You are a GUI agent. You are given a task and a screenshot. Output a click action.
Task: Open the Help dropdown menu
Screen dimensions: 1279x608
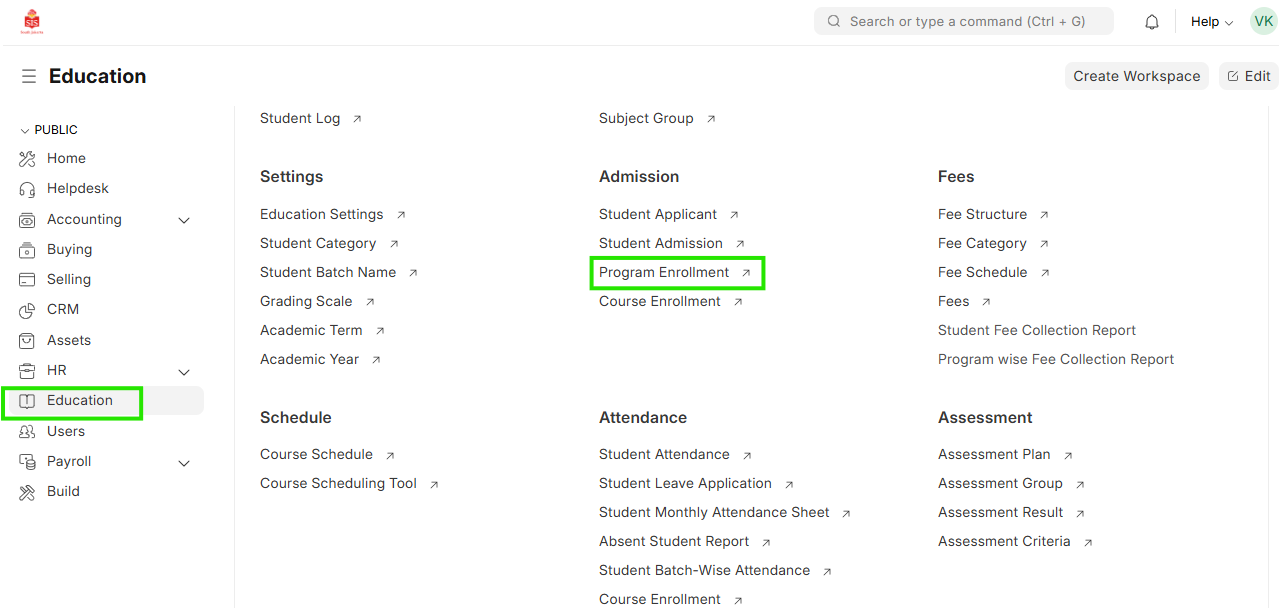tap(1211, 22)
